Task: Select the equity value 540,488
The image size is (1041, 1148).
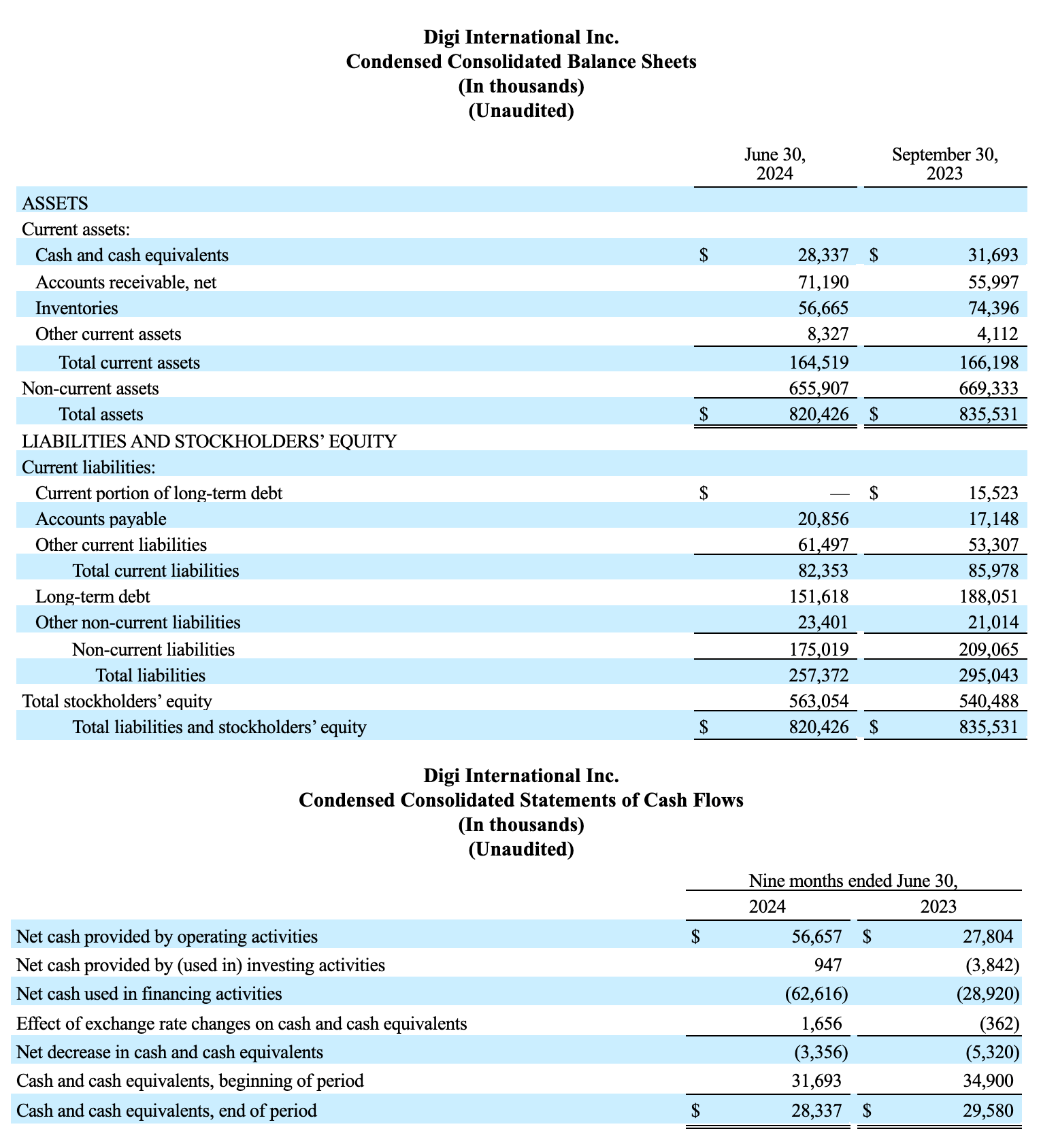Action: [x=989, y=701]
